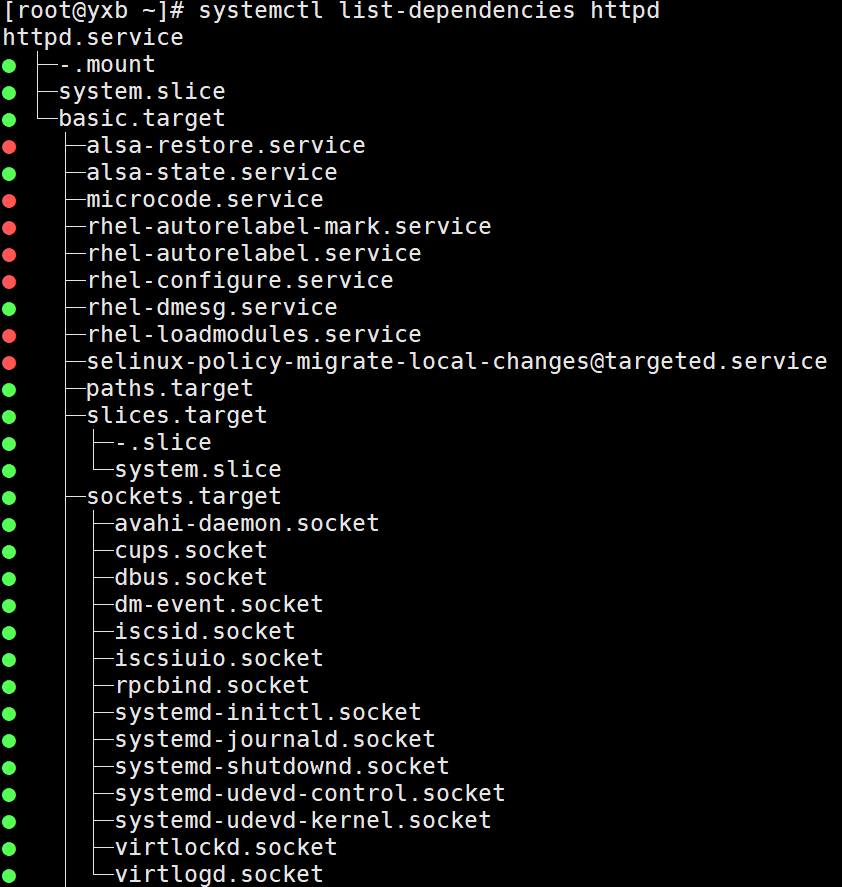Select the slices.target tree node

[x=177, y=415]
